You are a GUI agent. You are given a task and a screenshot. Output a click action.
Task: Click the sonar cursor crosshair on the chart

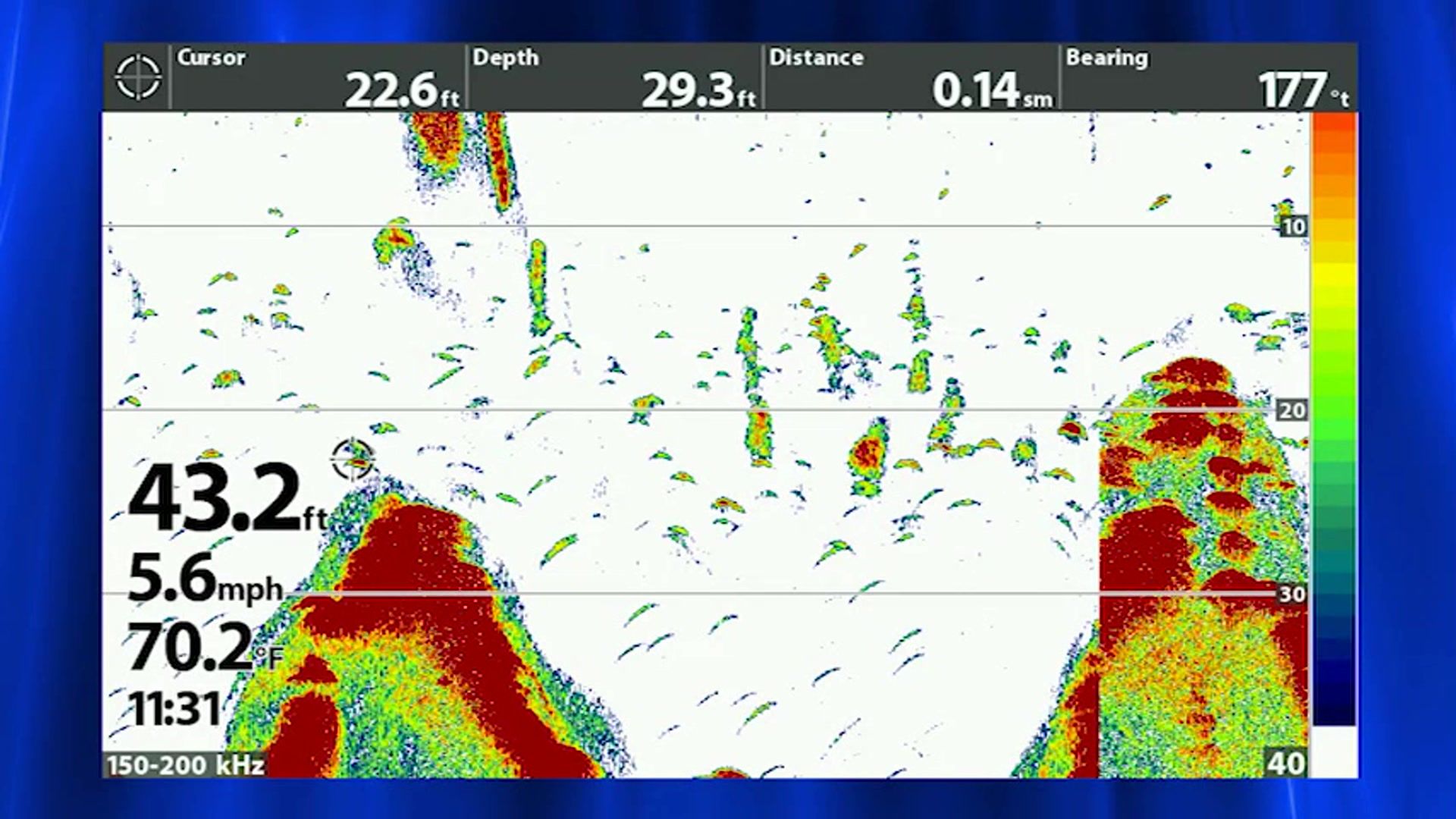point(353,459)
